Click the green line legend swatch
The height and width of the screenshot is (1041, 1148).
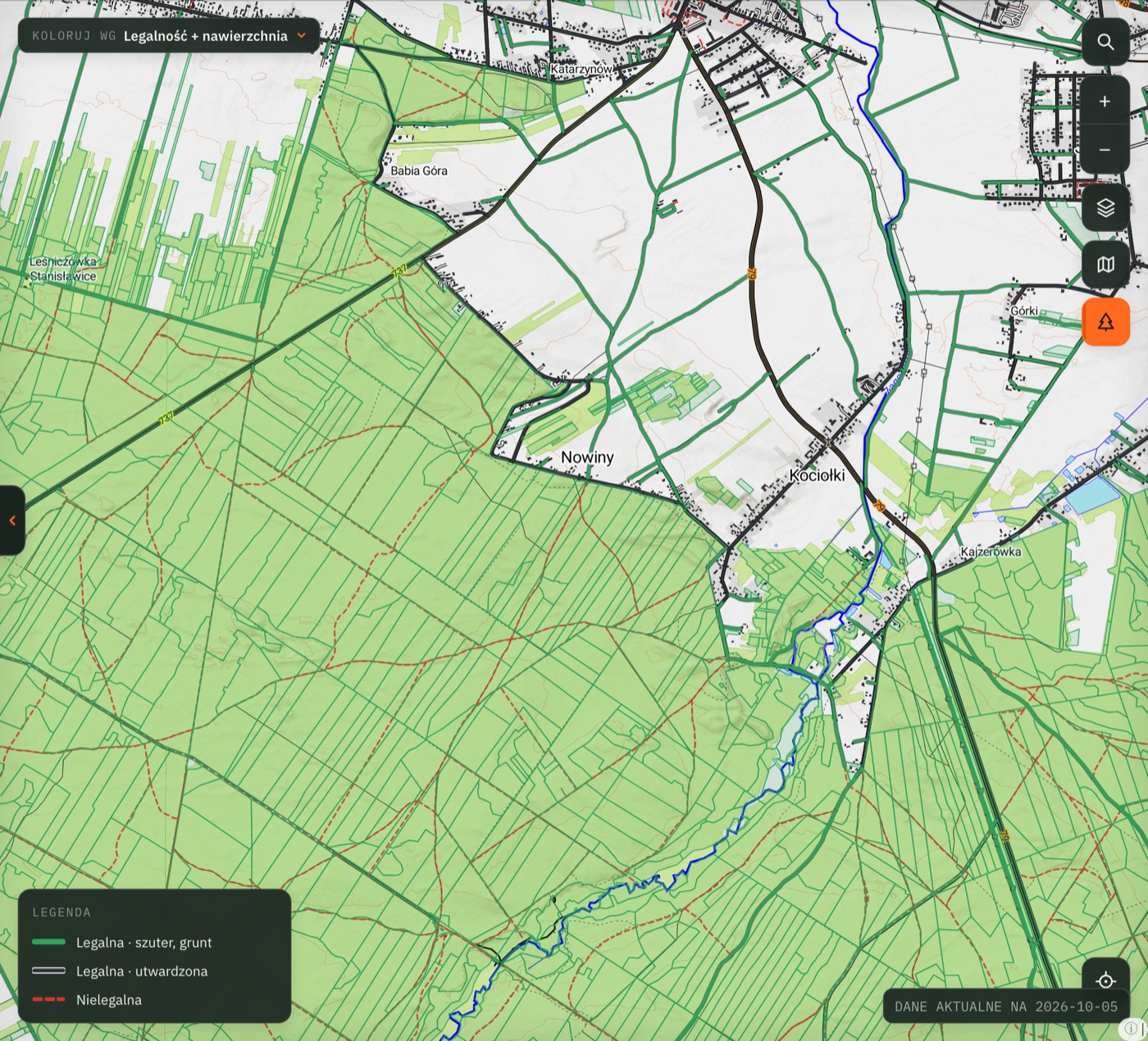tap(48, 943)
